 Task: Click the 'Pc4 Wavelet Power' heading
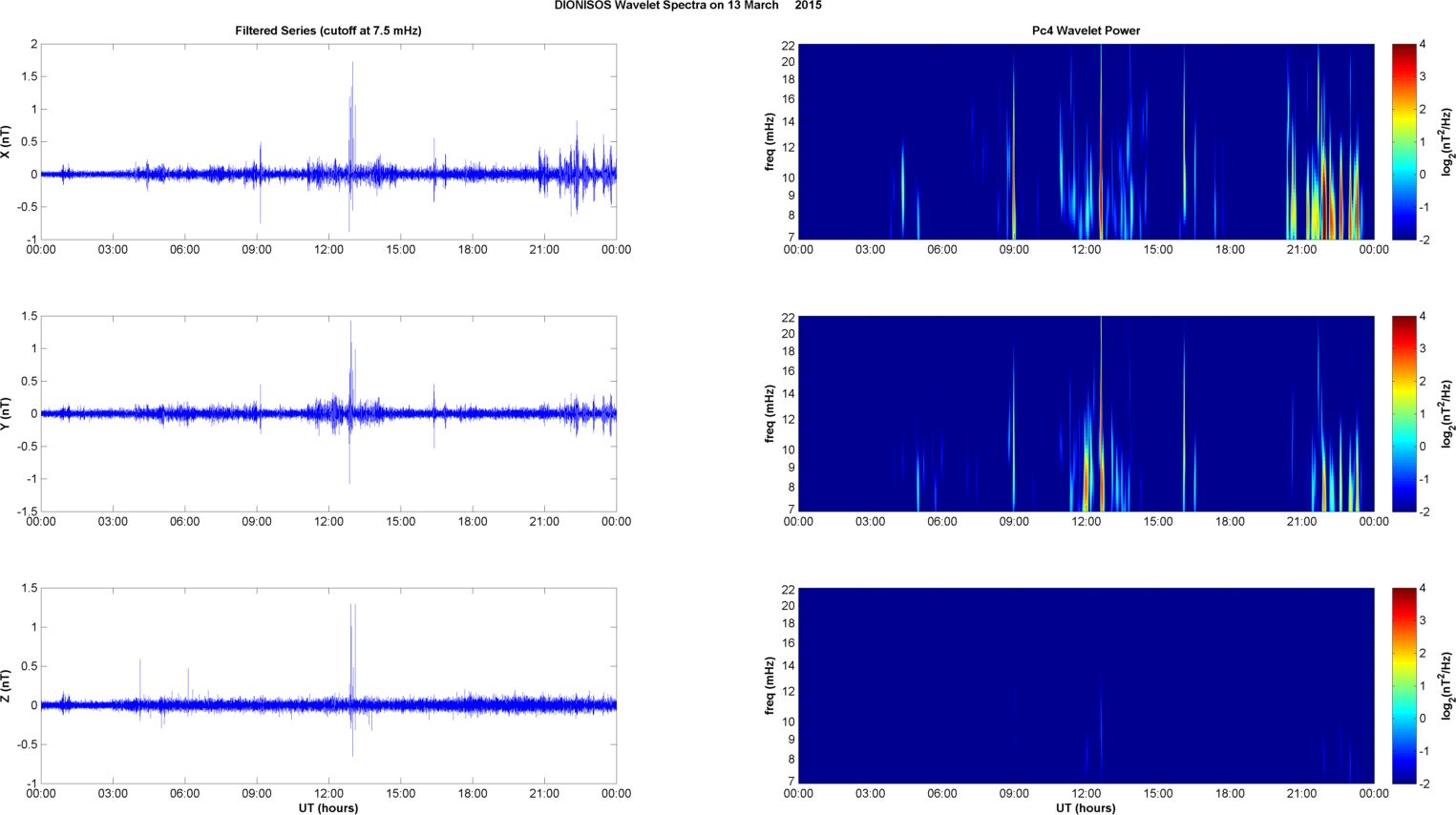1086,31
